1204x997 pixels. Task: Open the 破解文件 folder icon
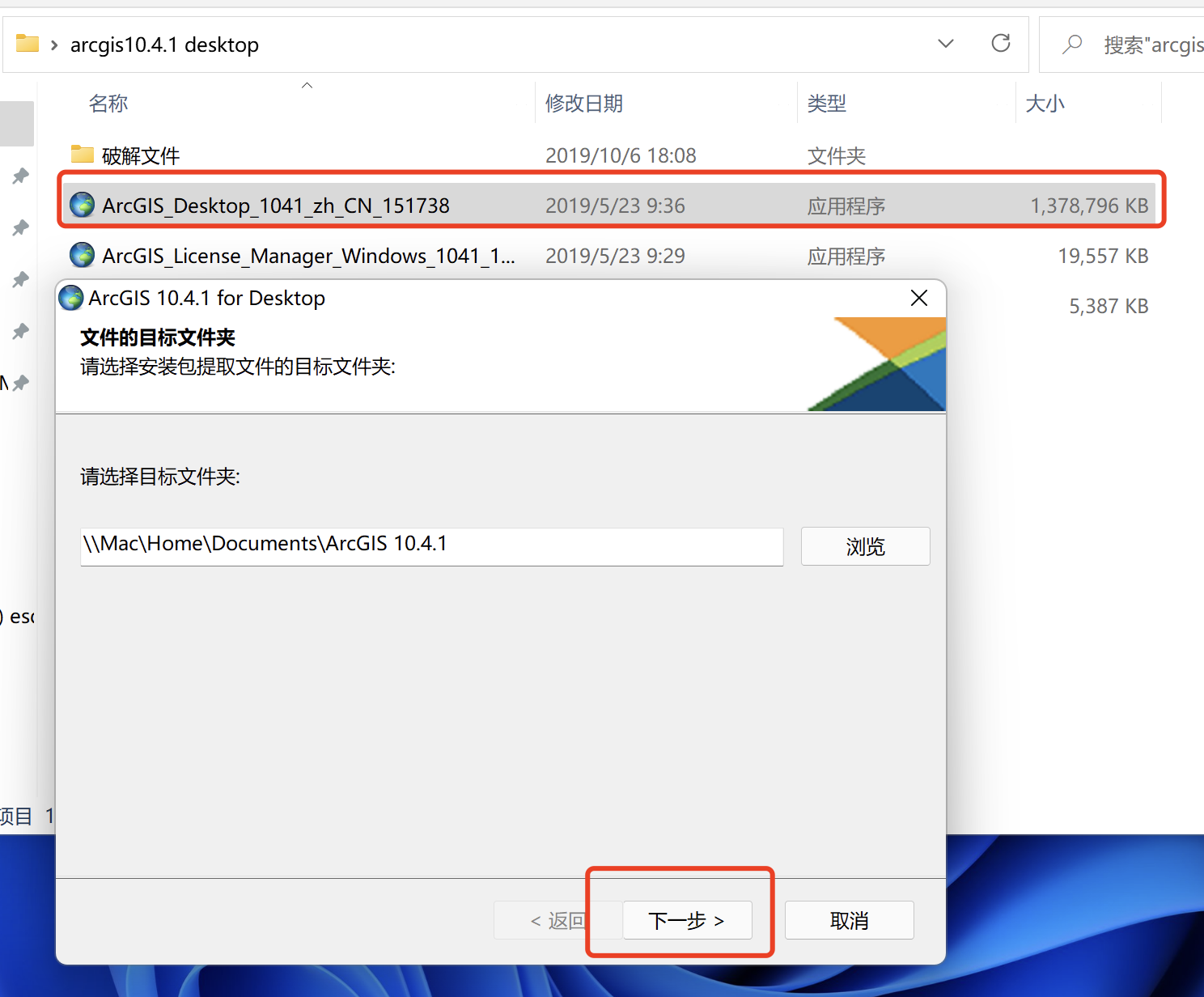[x=82, y=154]
